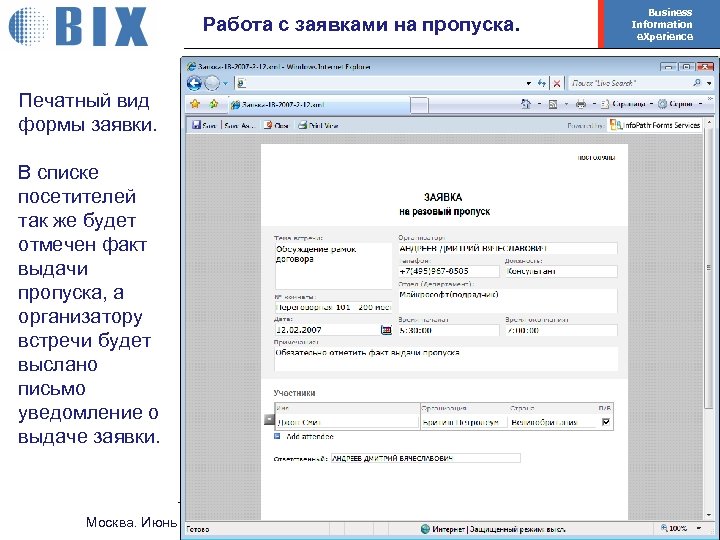Click the position field Консультант
Viewport: 720px width, 540px height.
pyautogui.click(x=561, y=271)
